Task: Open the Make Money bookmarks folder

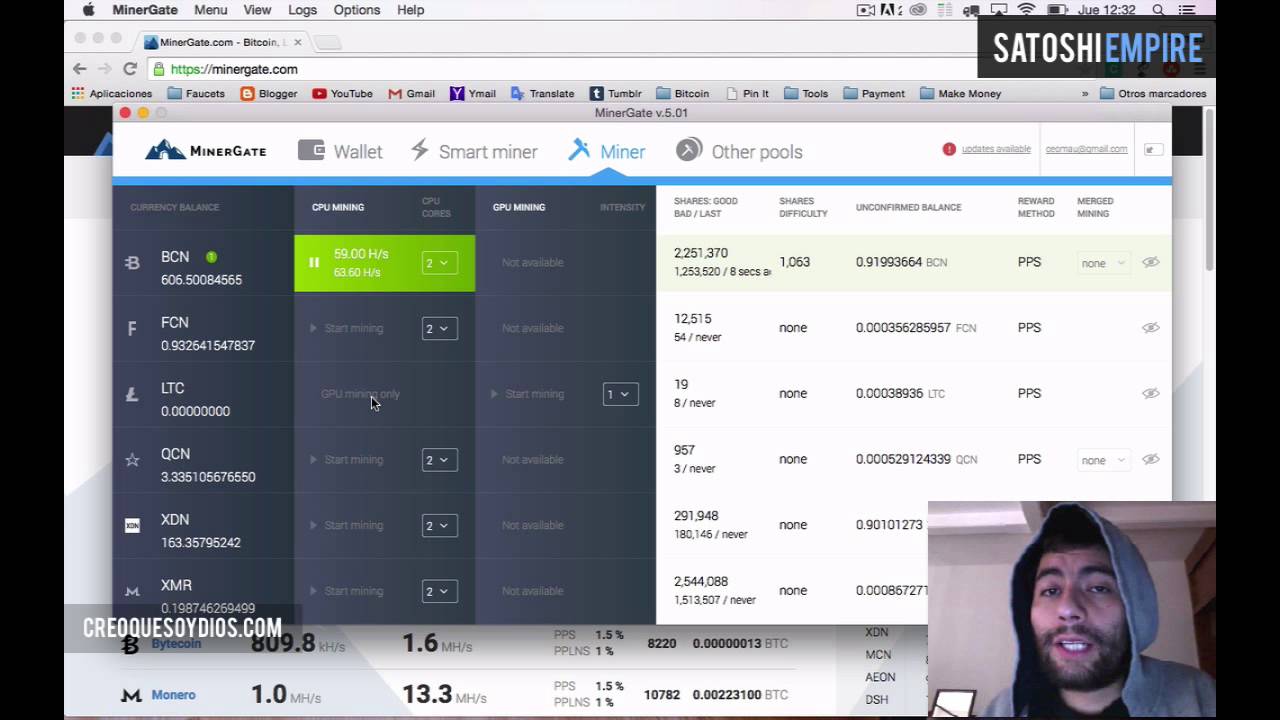Action: pyautogui.click(x=960, y=93)
